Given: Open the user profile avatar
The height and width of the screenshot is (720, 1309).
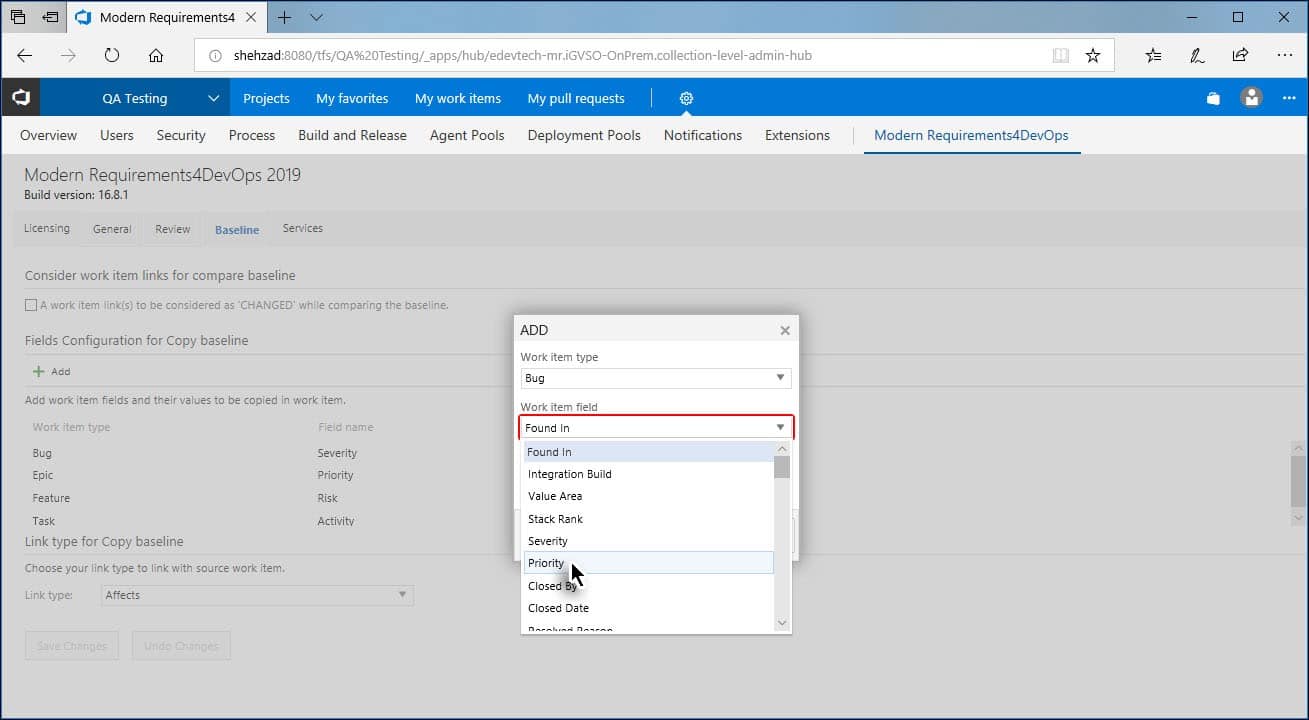Looking at the screenshot, I should pyautogui.click(x=1251, y=98).
